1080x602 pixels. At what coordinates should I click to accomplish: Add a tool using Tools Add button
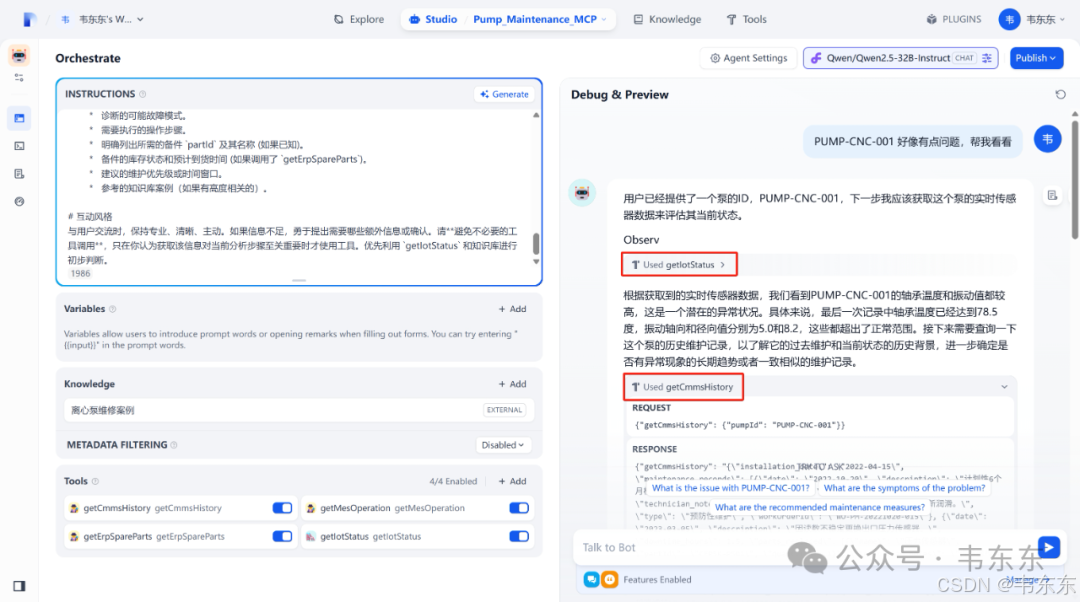(512, 481)
